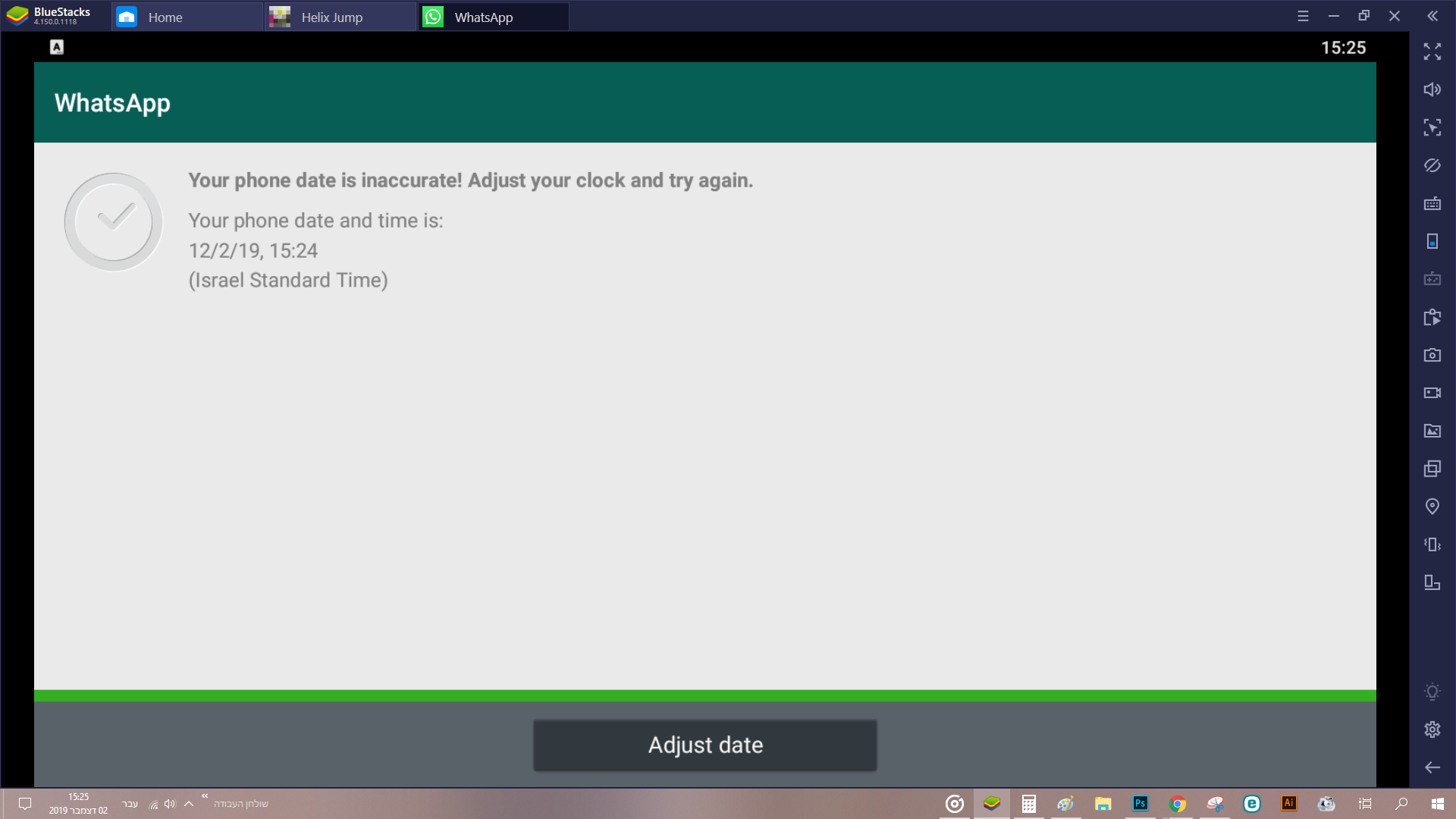Set location with the pin icon
The image size is (1456, 819).
click(x=1432, y=507)
